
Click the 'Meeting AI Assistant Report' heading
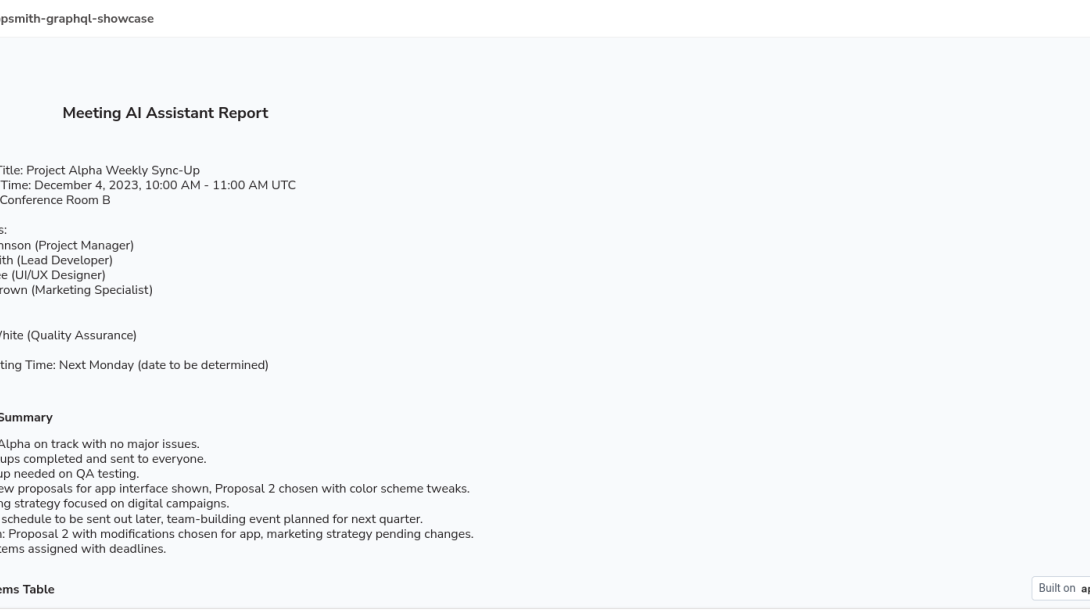coord(165,113)
